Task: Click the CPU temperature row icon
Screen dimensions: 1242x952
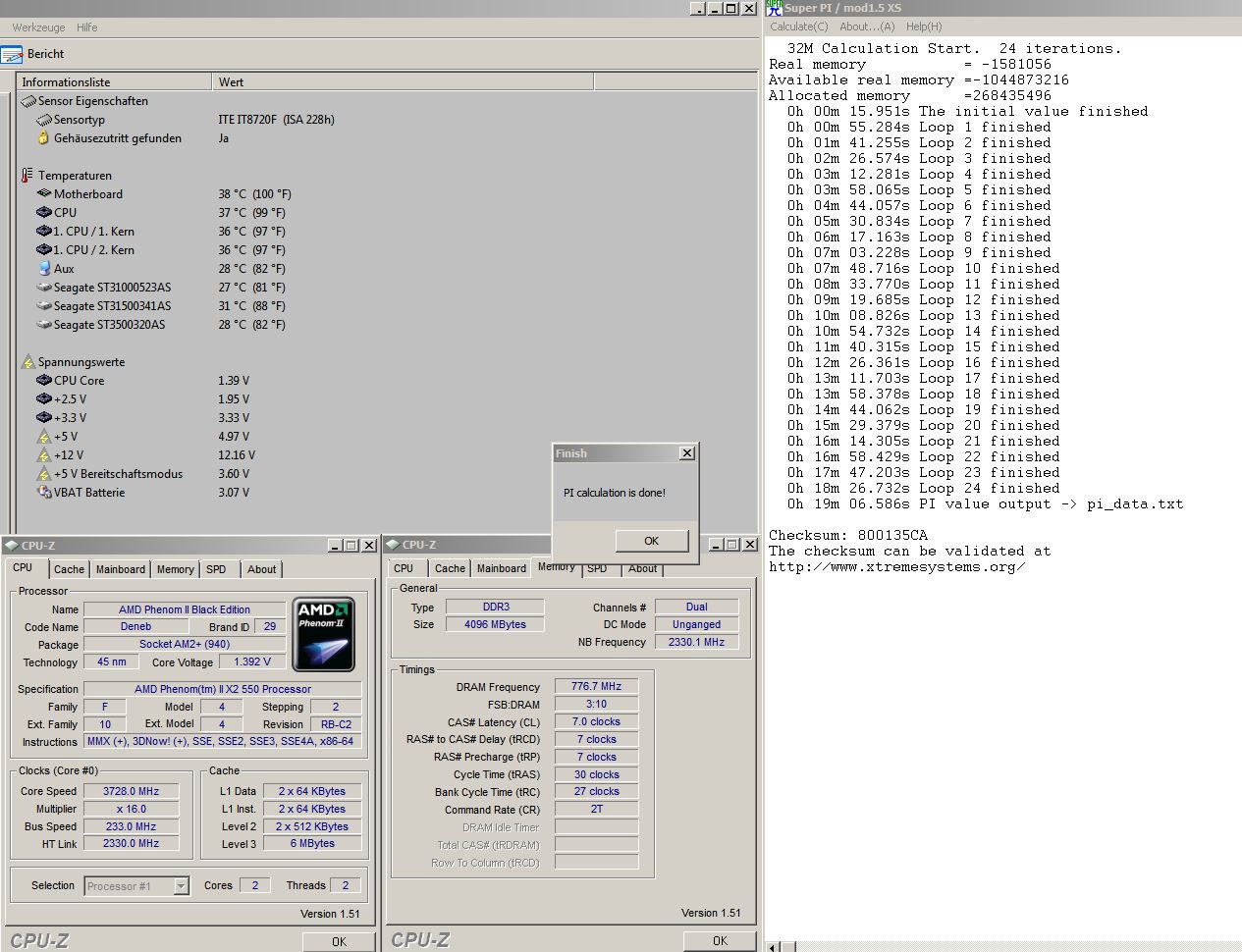Action: coord(43,213)
